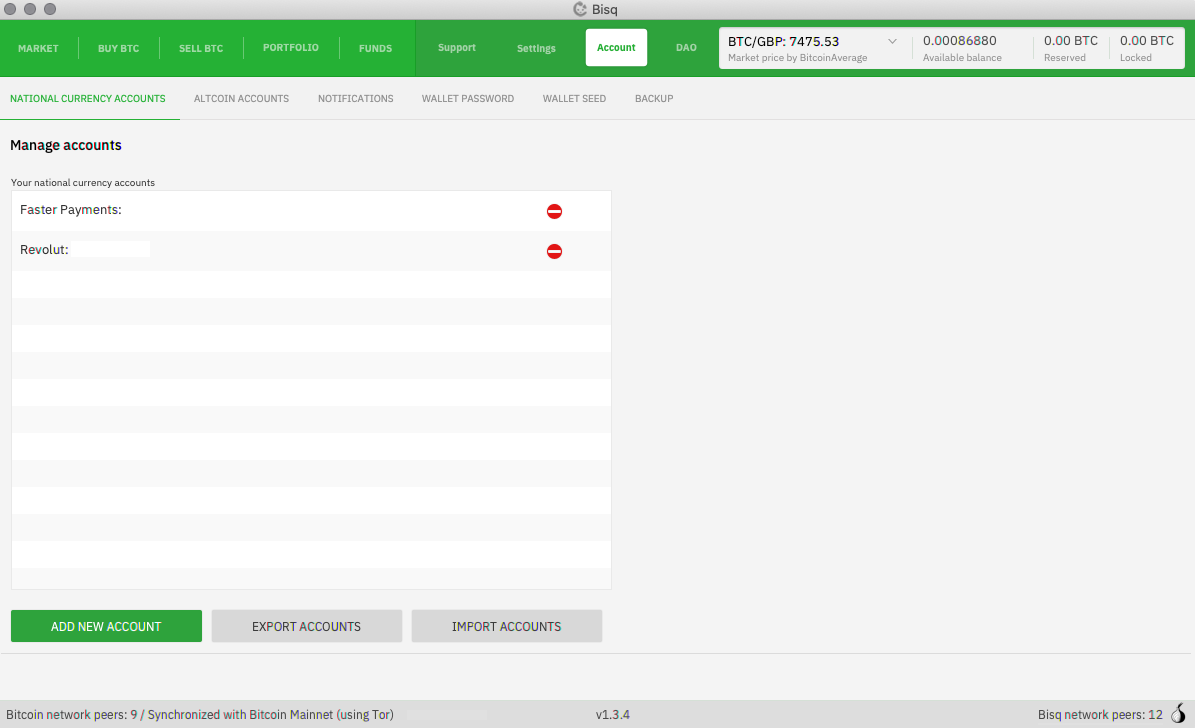1195x728 pixels.
Task: Delete the Revolut account
Action: (x=554, y=251)
